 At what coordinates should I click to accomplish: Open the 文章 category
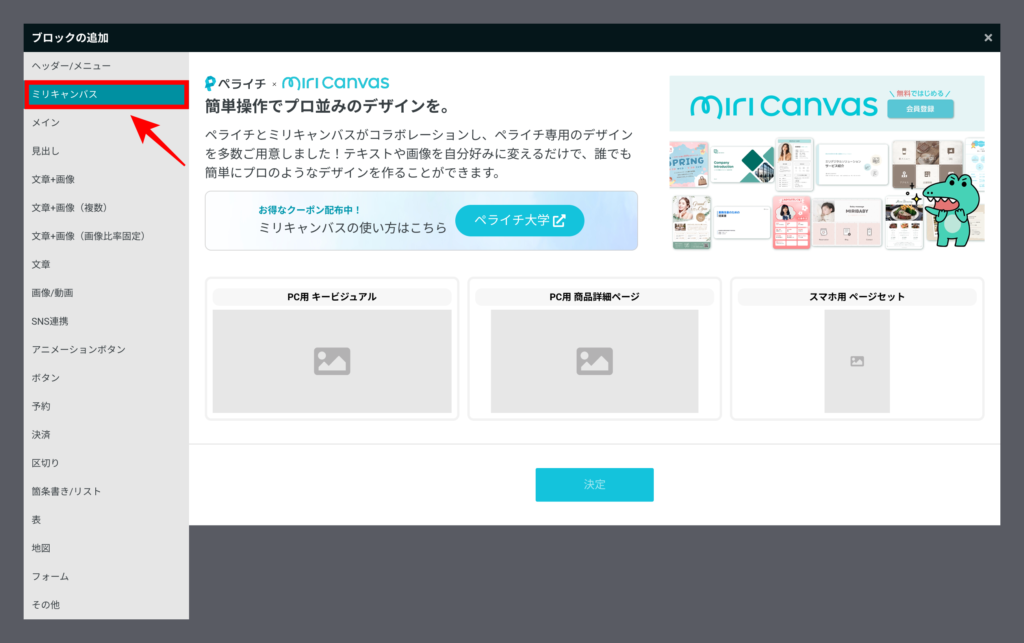(x=106, y=264)
